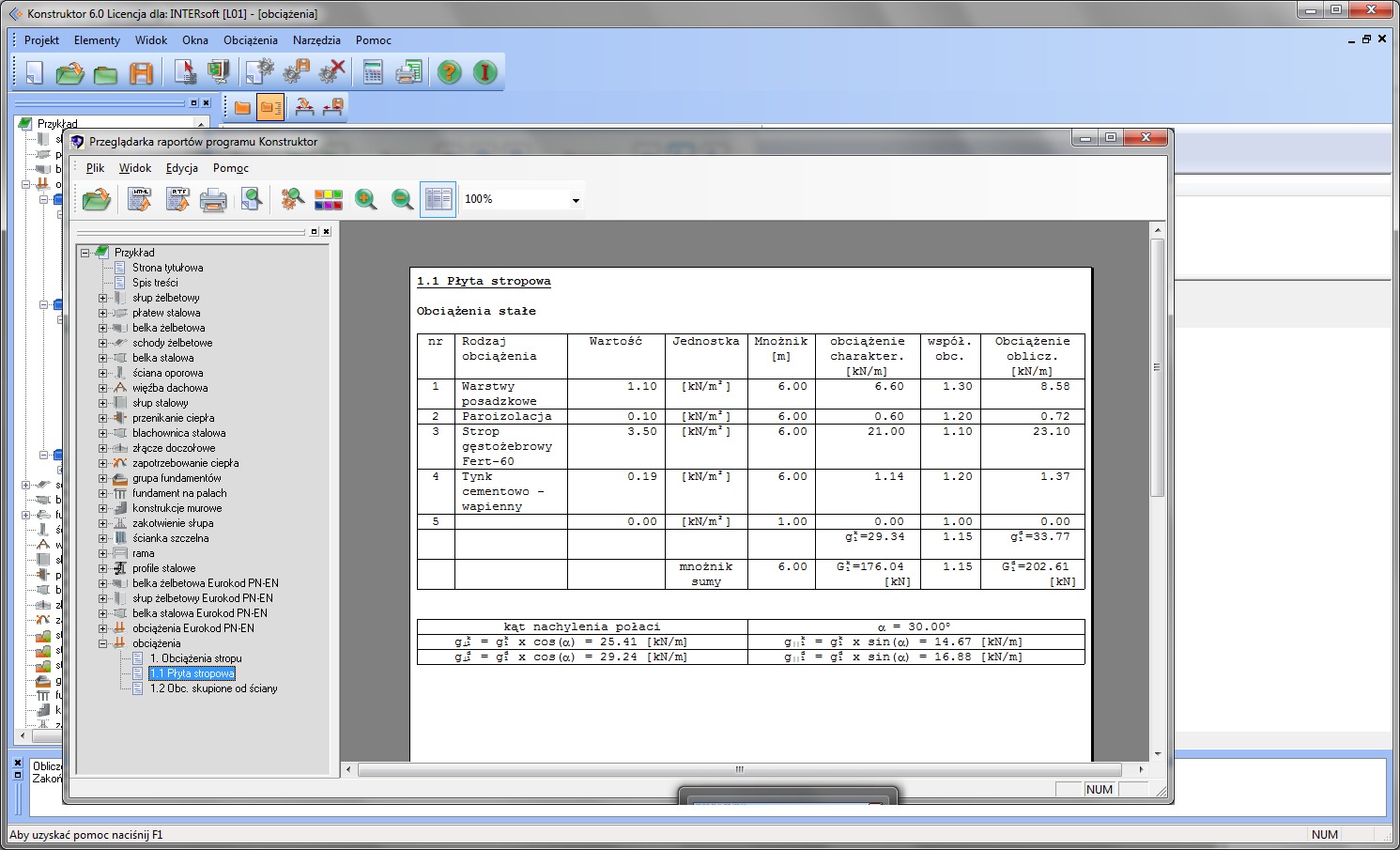The width and height of the screenshot is (1400, 850).
Task: Open the calculator icon in main toolbar
Action: (373, 72)
